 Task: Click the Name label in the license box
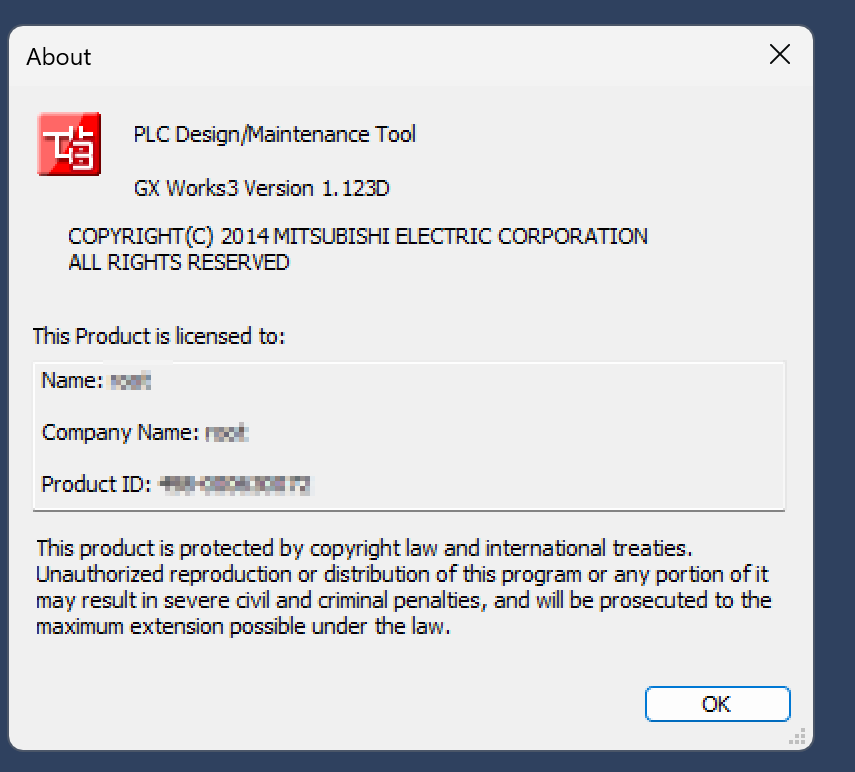(x=72, y=381)
